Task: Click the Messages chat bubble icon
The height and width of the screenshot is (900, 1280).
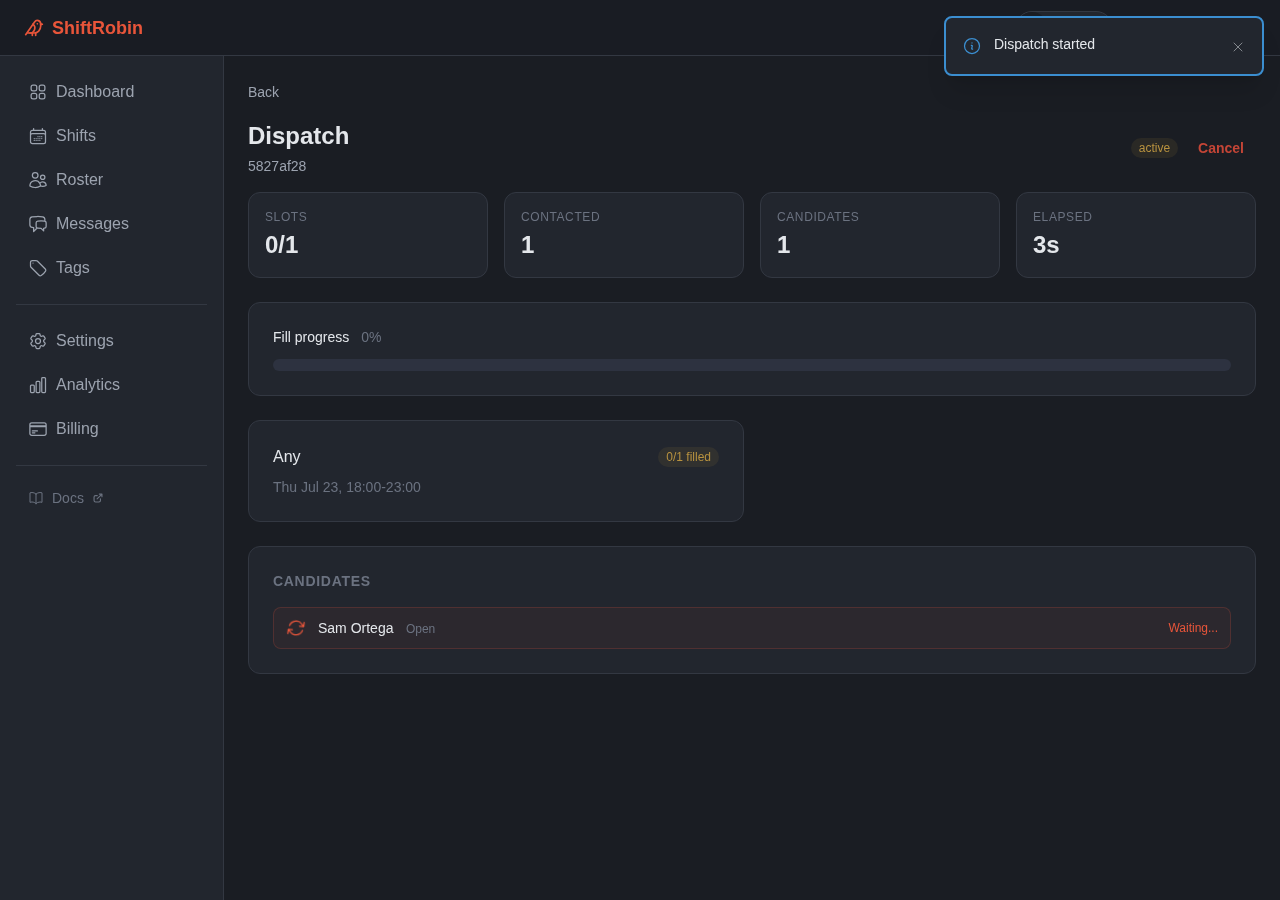Action: click(38, 224)
